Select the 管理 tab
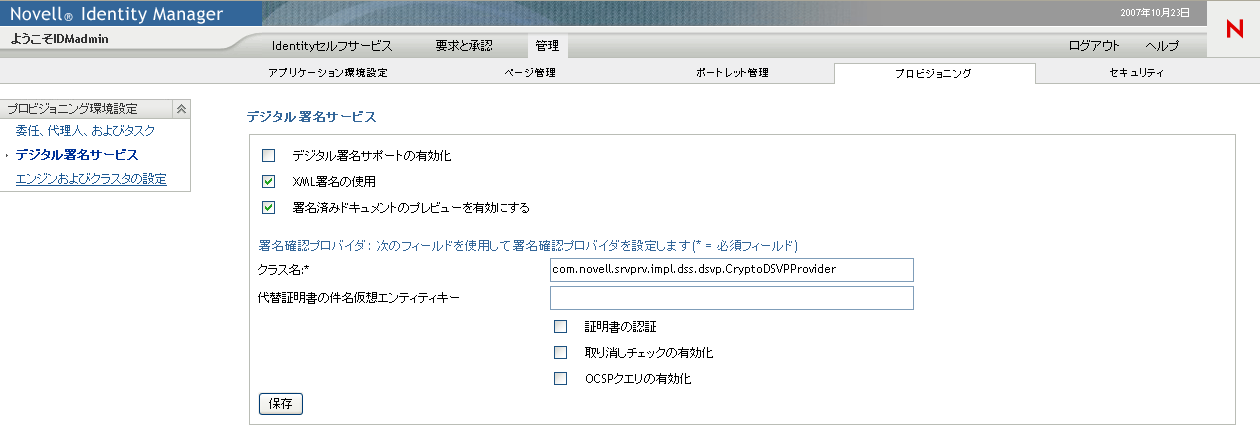 tap(547, 46)
